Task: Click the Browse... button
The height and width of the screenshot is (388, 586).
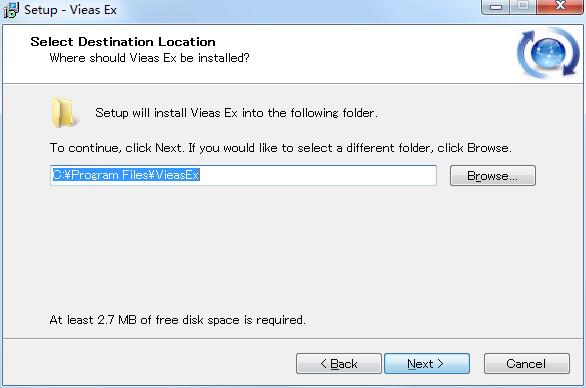Action: (493, 175)
